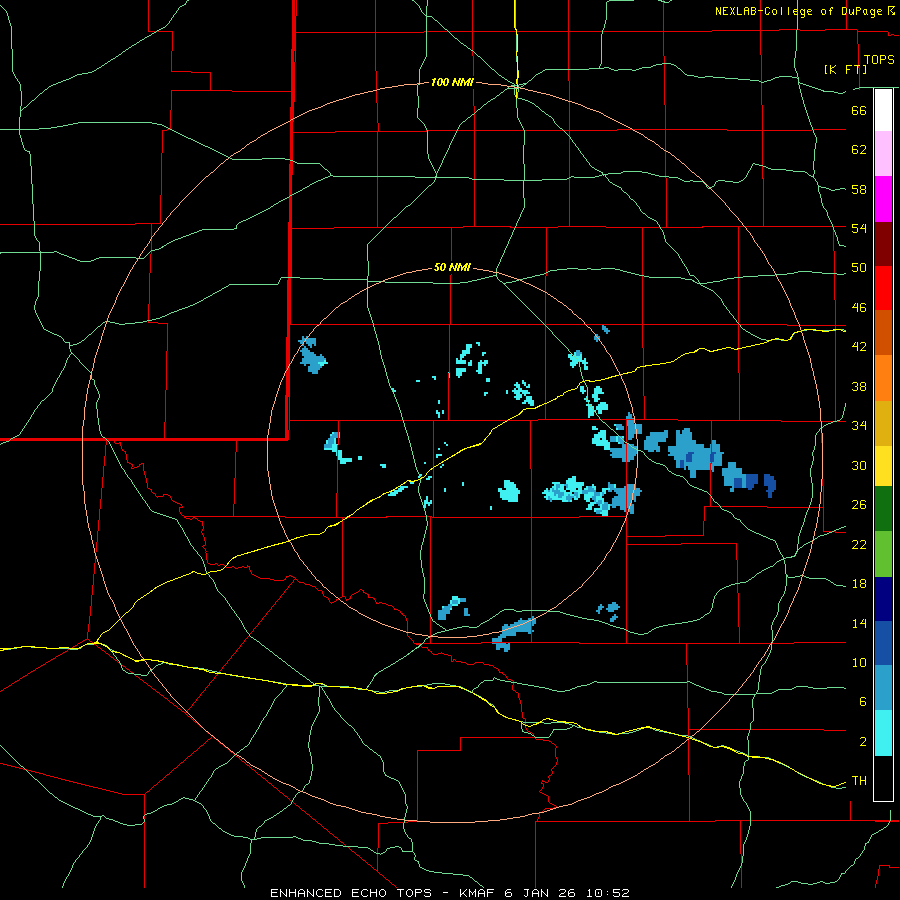Click the 2 legend value
Image resolution: width=900 pixels, height=900 pixels.
coord(863,742)
